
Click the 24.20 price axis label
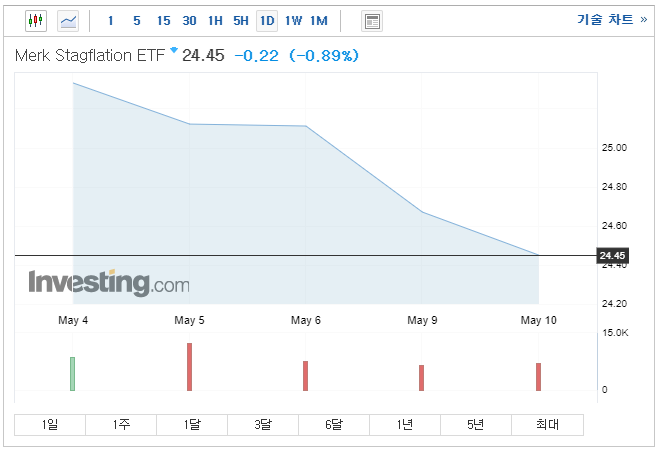coord(614,303)
